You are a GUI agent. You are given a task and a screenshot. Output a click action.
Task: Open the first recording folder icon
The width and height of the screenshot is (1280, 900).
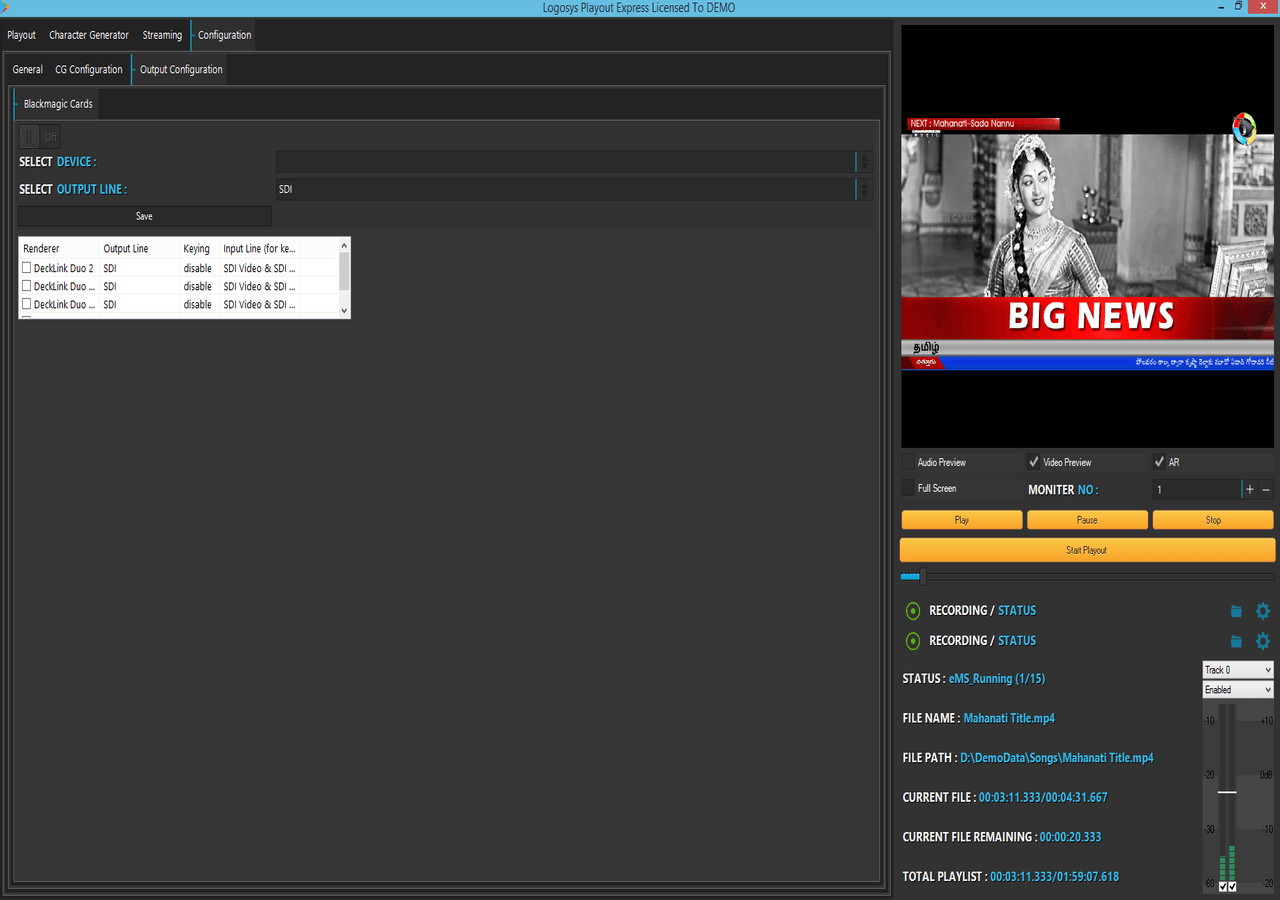tap(1236, 611)
